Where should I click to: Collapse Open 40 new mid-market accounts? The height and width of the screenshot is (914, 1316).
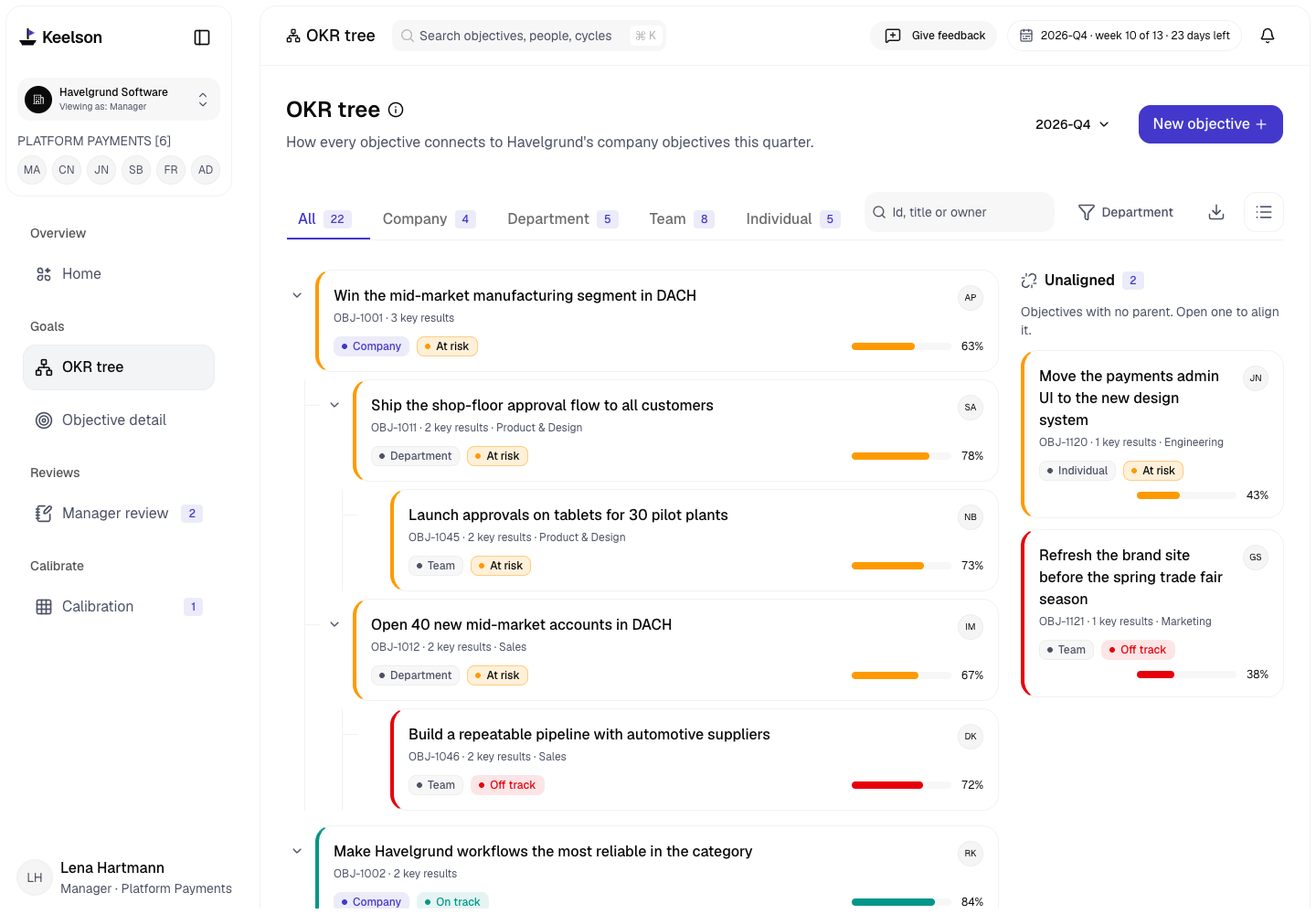(x=334, y=624)
